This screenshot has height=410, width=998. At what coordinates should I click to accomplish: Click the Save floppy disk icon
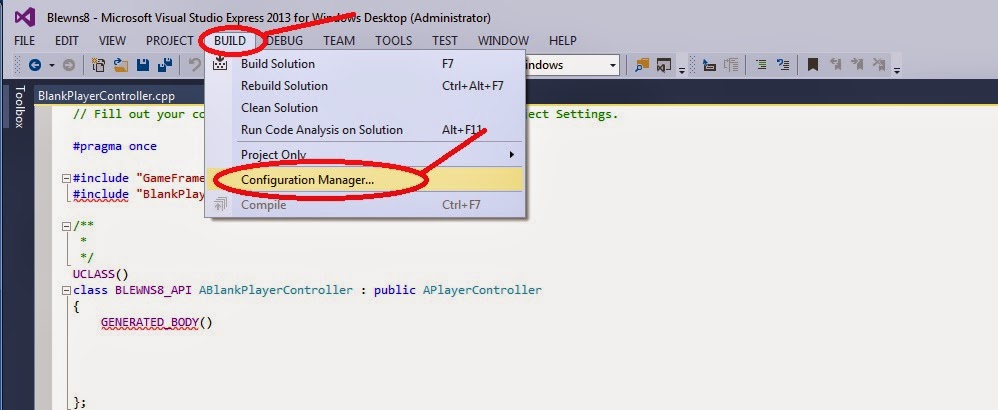point(143,65)
